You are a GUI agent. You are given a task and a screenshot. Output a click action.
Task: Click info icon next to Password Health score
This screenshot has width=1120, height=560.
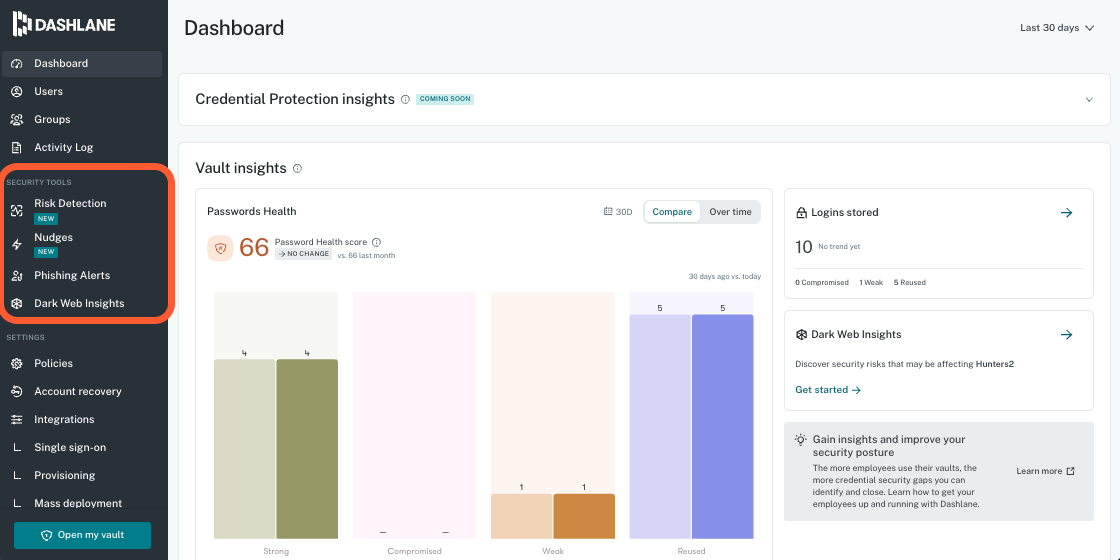pos(376,242)
